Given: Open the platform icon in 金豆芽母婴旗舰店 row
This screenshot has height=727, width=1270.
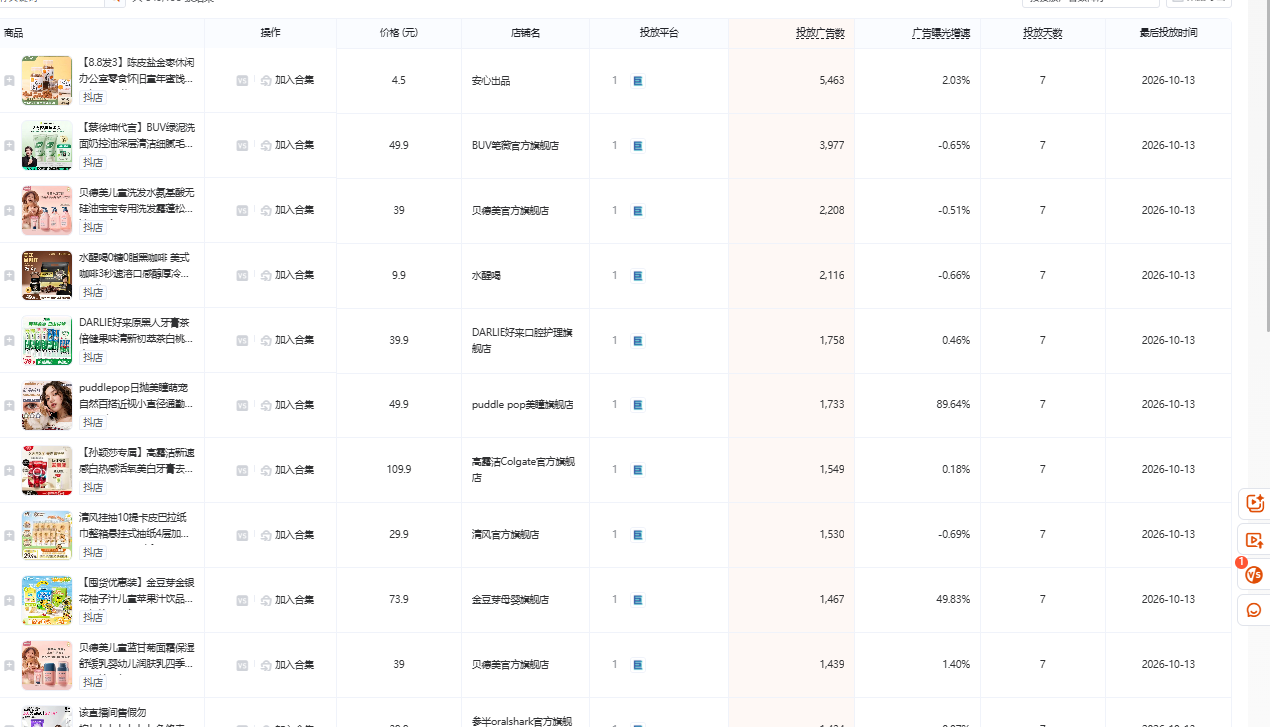Looking at the screenshot, I should tap(638, 600).
